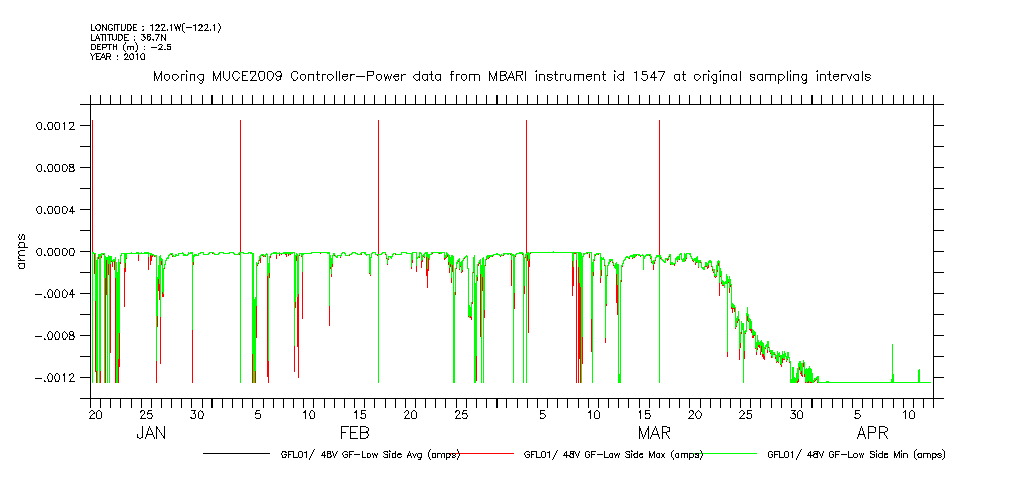Choose the APR month label
The height and width of the screenshot is (504, 1009).
point(873,433)
